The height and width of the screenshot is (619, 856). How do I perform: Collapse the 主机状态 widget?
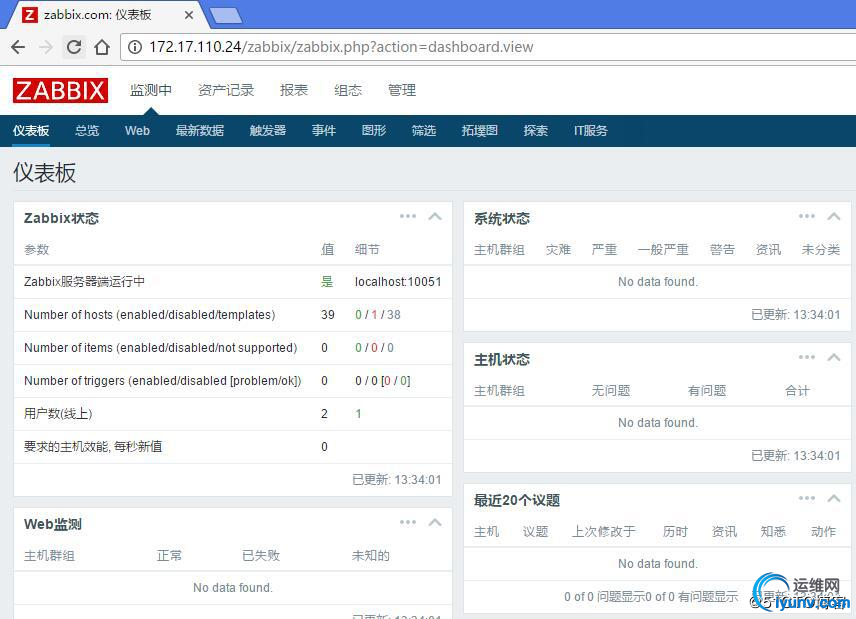pyautogui.click(x=834, y=358)
